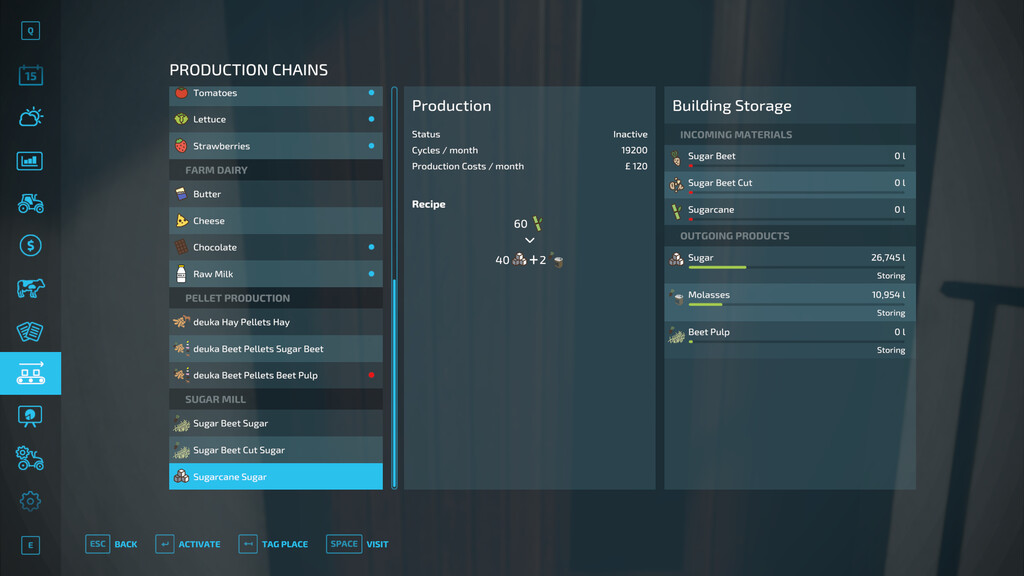
Task: Open the Finances dollar icon
Action: (x=31, y=243)
